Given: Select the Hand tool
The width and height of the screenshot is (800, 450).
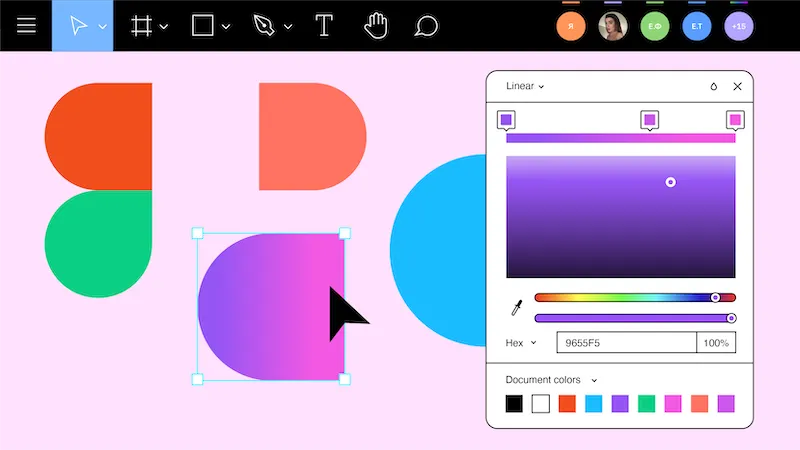Looking at the screenshot, I should 376,26.
